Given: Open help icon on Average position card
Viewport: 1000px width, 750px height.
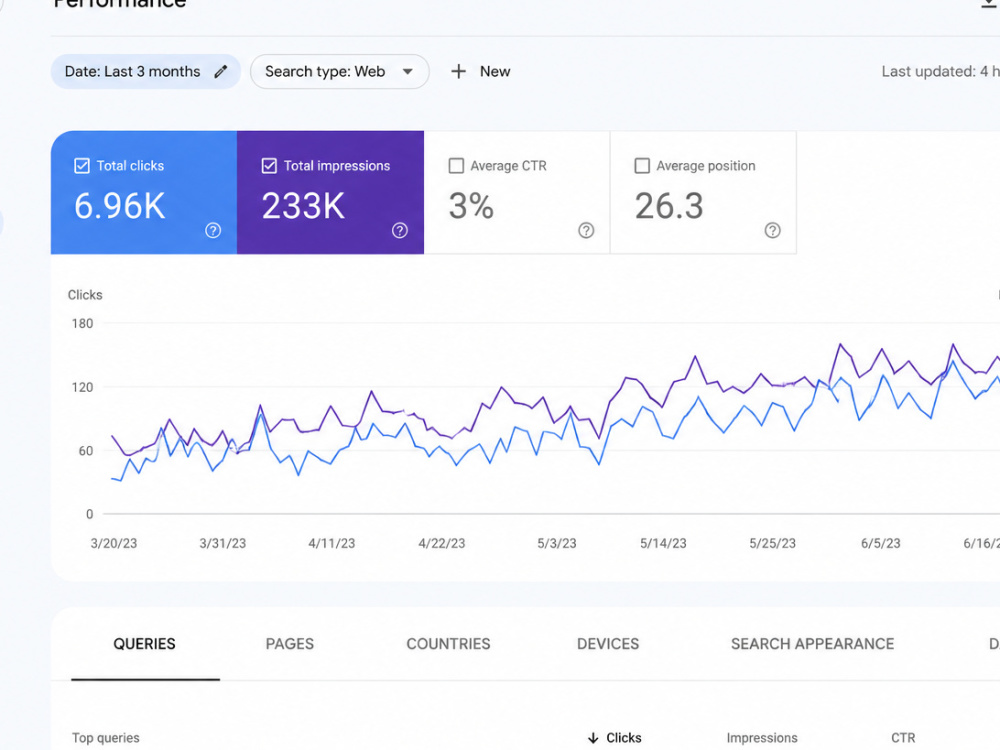Looking at the screenshot, I should [772, 230].
